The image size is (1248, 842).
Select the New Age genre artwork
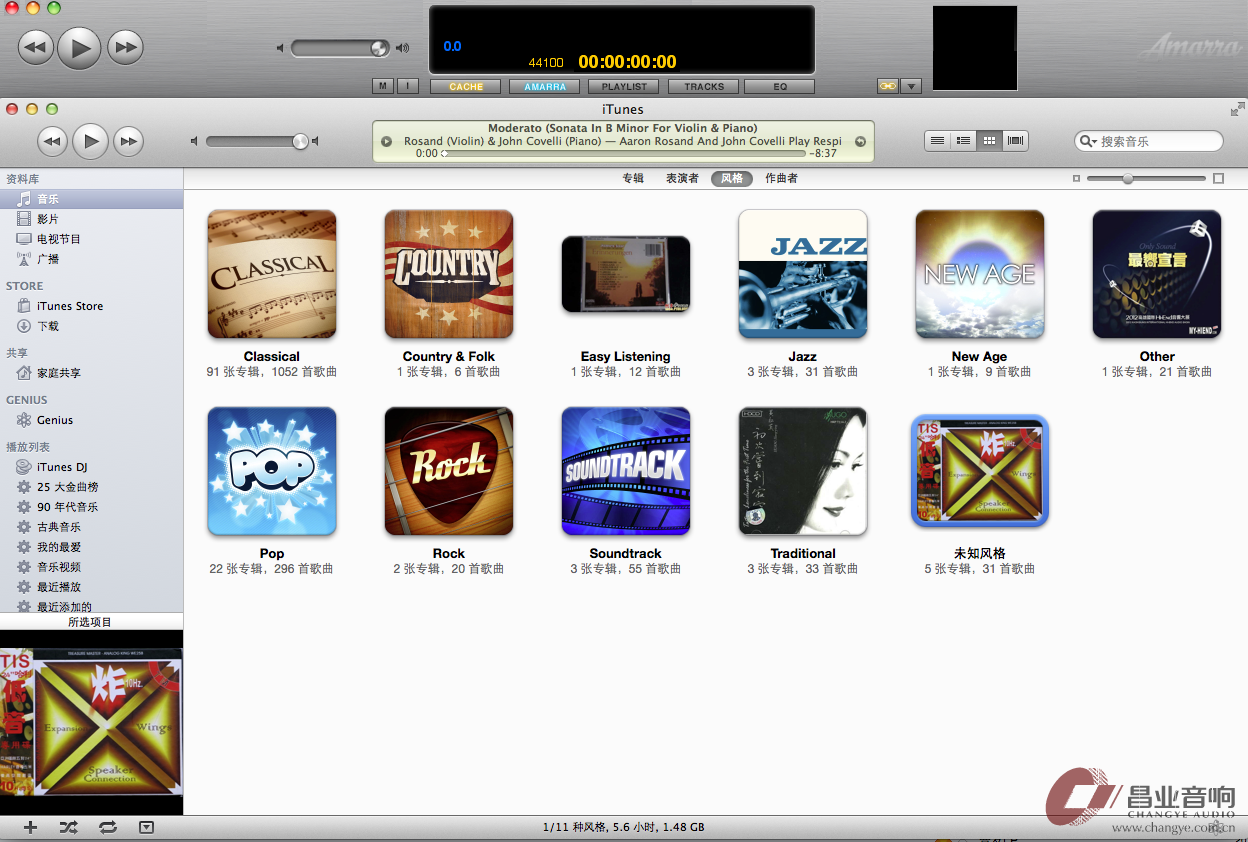[x=980, y=274]
